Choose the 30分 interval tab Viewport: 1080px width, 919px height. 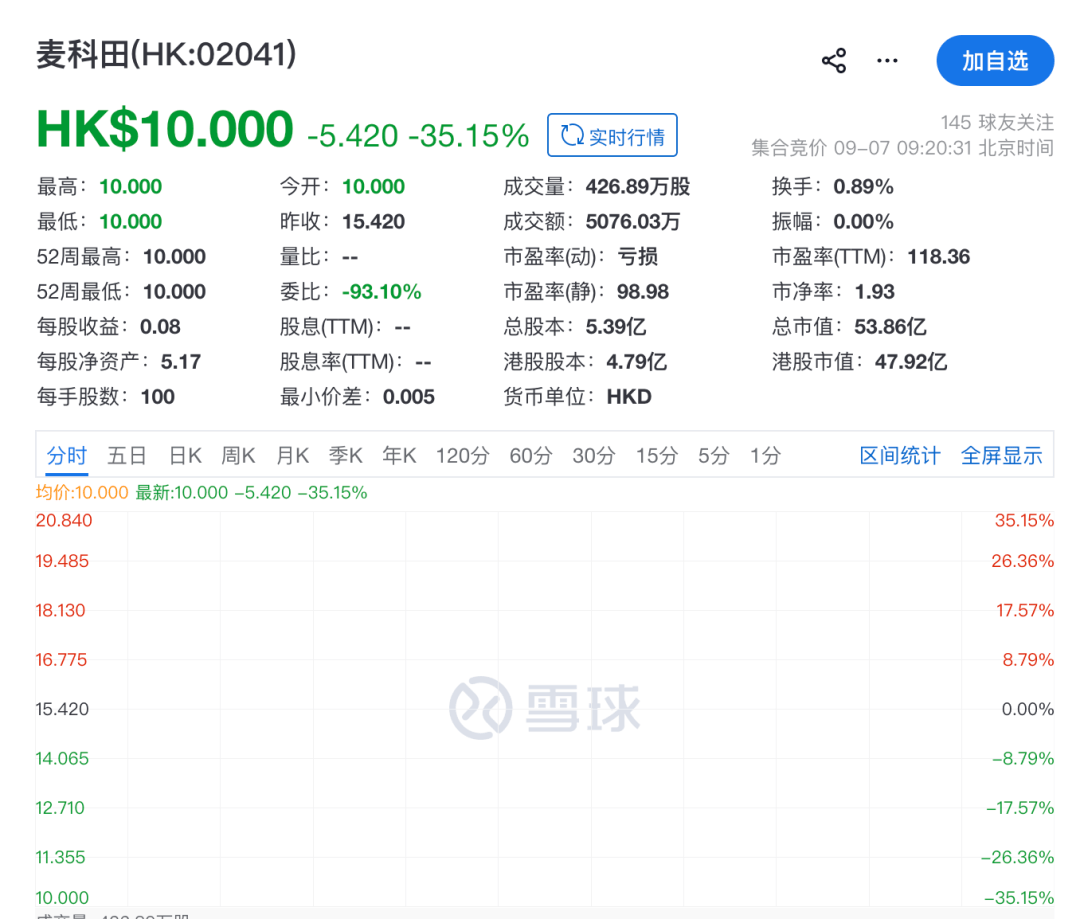[x=594, y=455]
